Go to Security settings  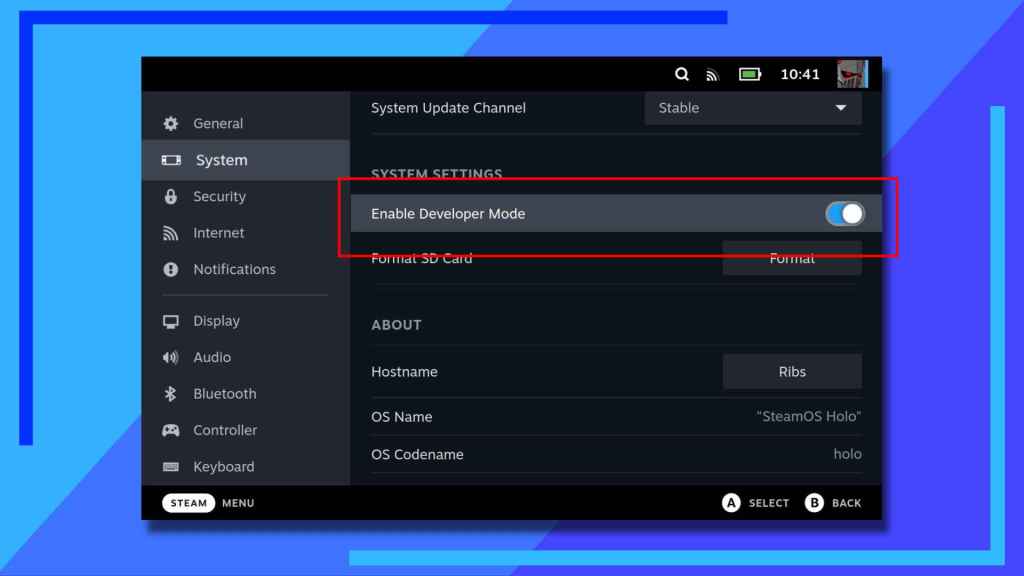(246, 197)
